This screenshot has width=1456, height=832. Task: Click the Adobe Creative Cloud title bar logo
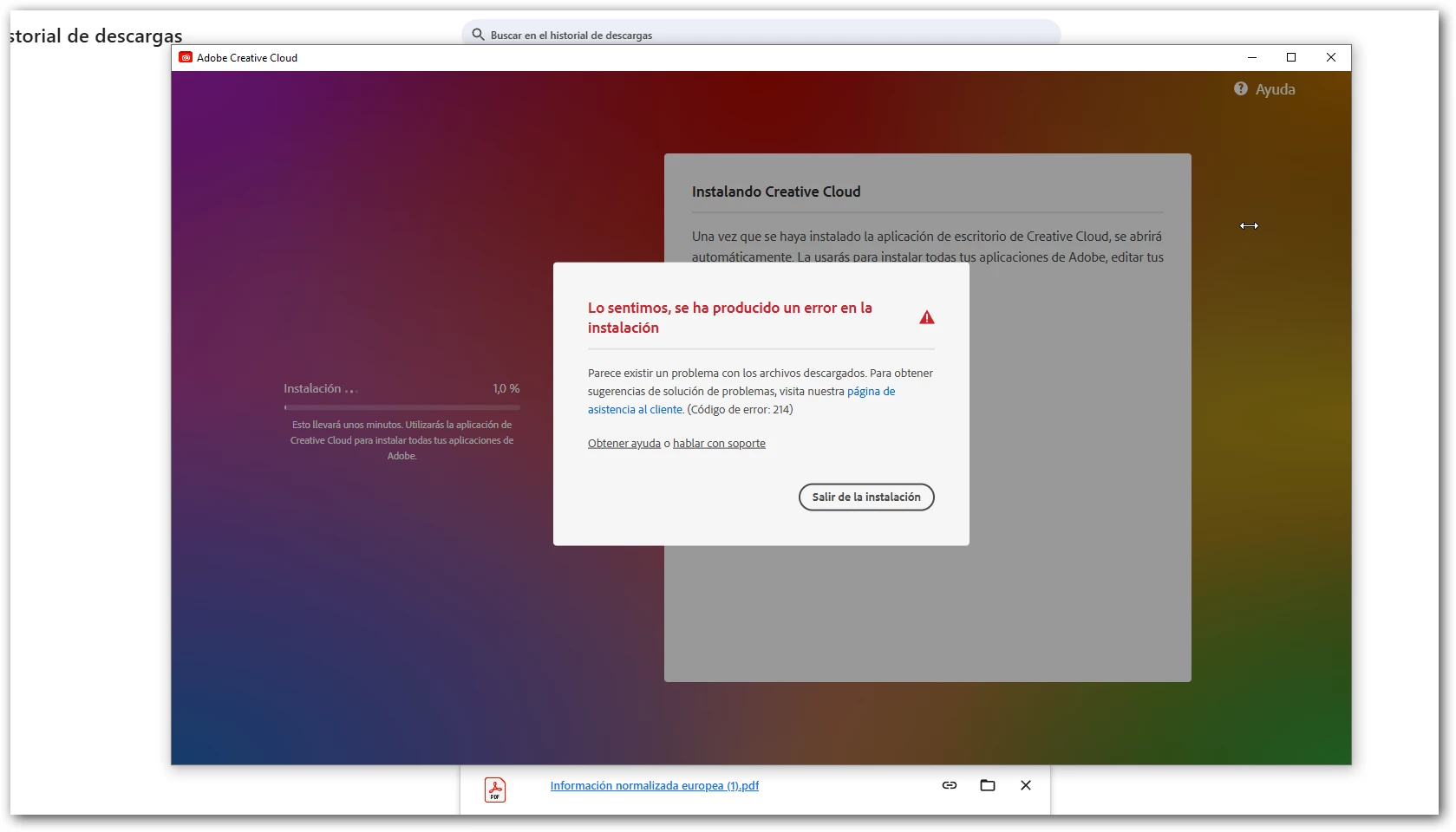186,57
